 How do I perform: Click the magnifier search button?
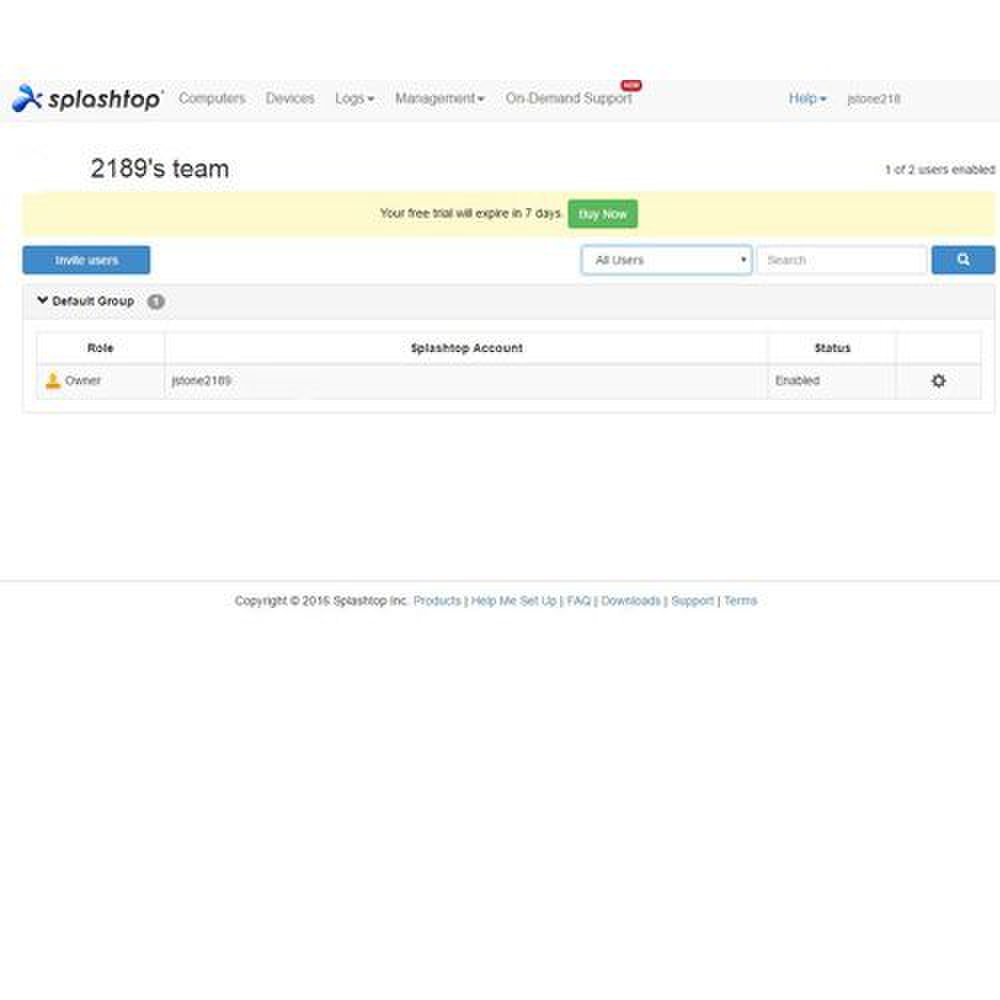[x=963, y=260]
